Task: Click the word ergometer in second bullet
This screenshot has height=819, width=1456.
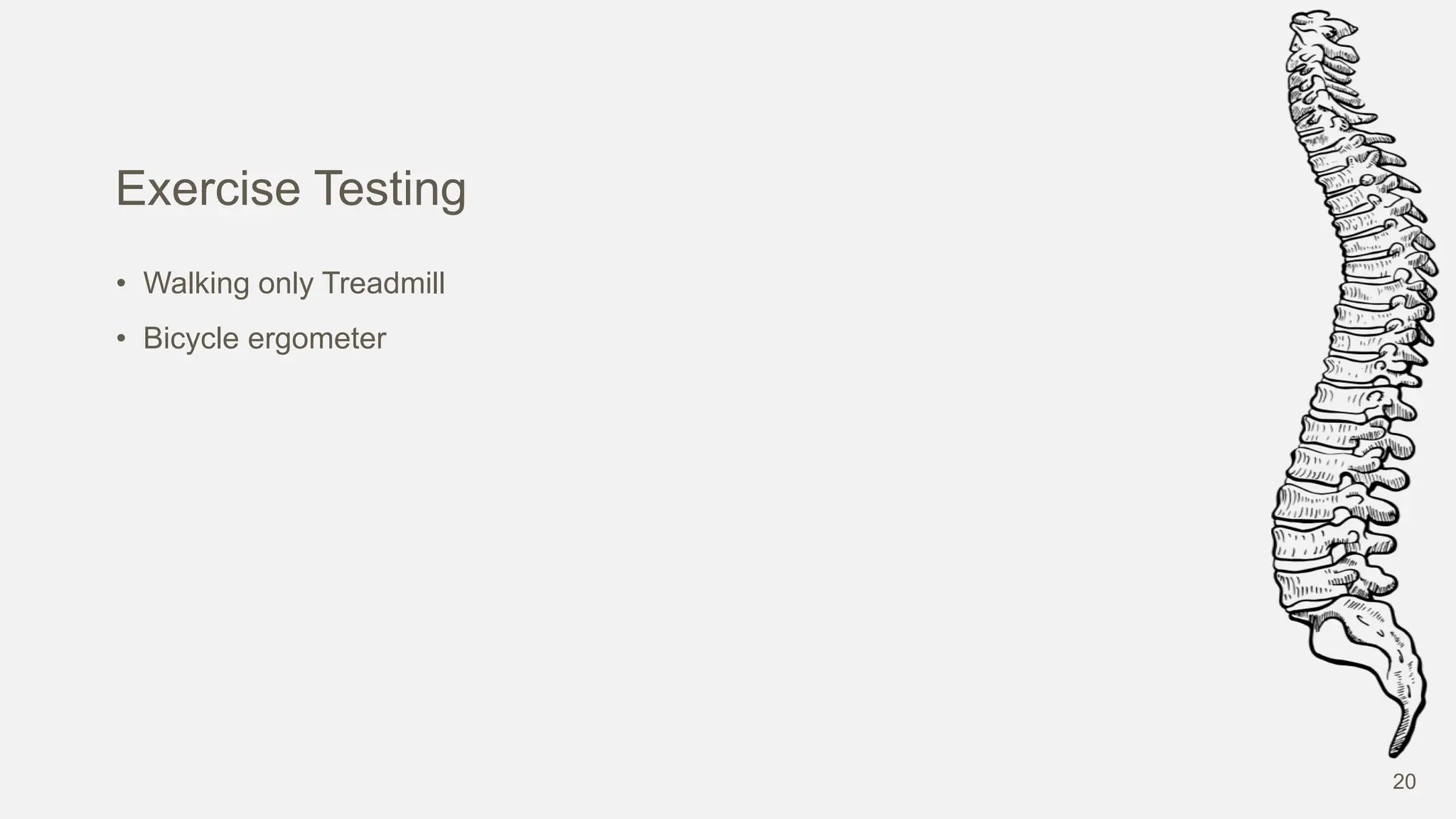Action: [x=316, y=338]
